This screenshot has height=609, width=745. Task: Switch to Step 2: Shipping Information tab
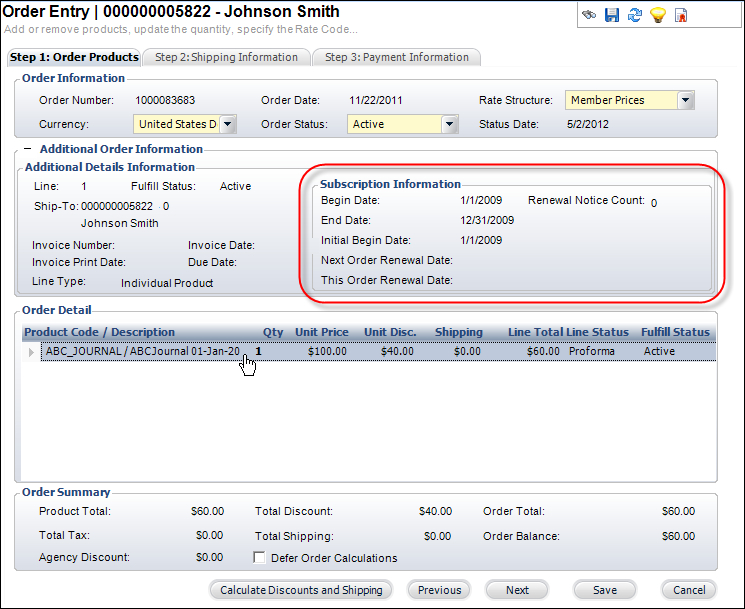point(226,57)
